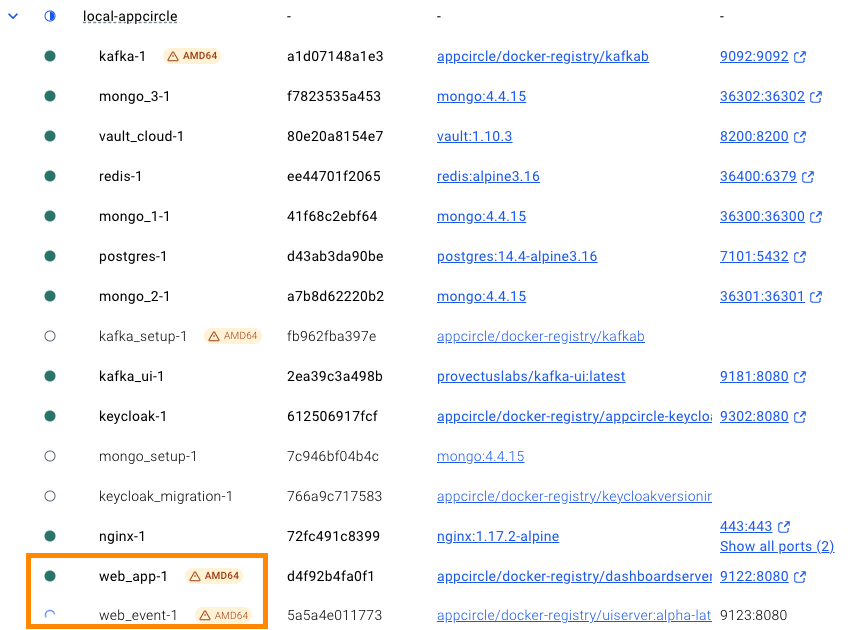
Task: Select container ID a1d07148a1e3
Action: point(335,56)
